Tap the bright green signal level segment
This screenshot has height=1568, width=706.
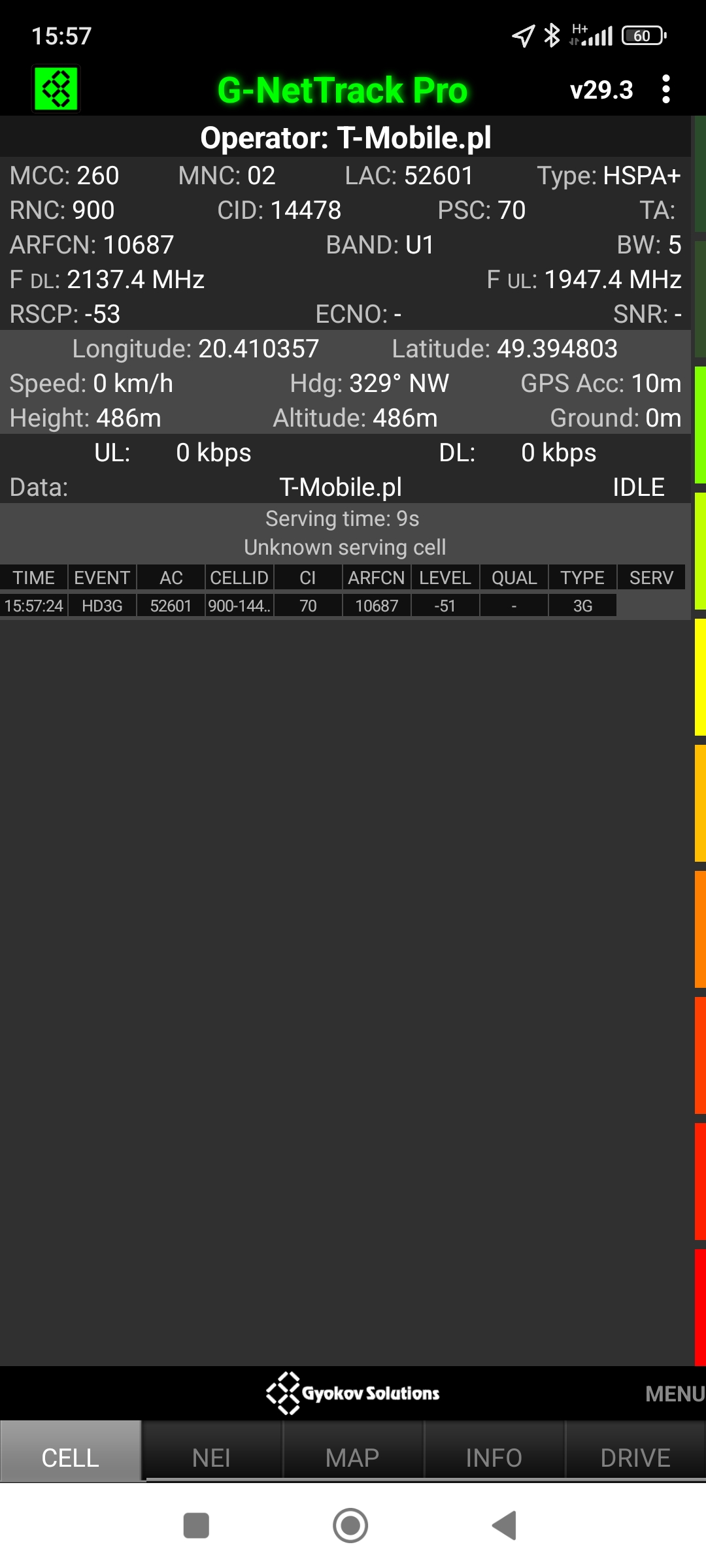(699, 425)
